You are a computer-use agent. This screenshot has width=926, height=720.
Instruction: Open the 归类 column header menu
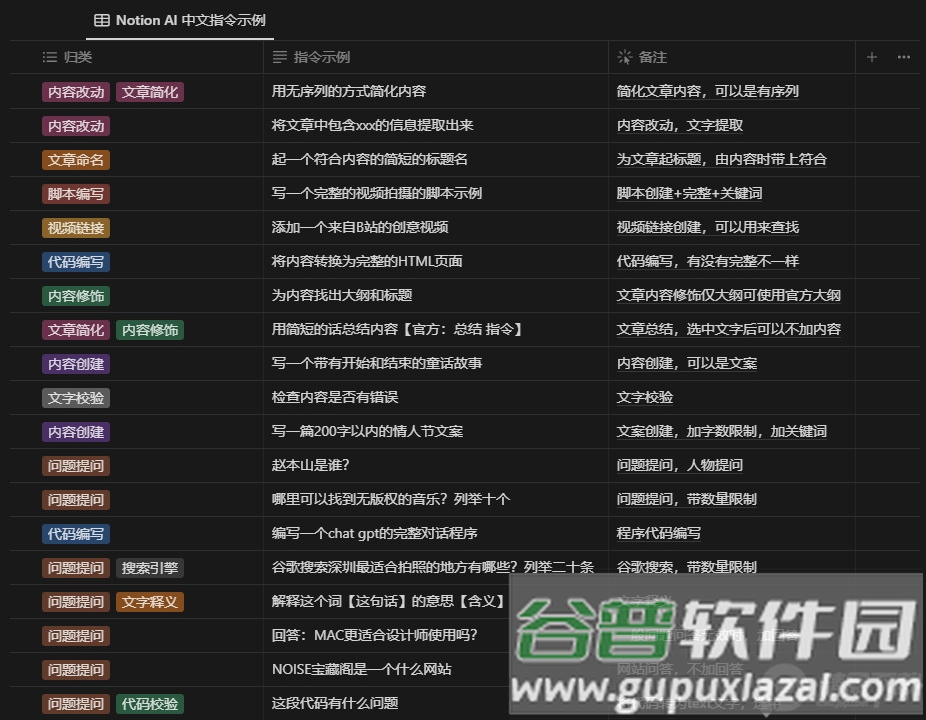coord(70,57)
